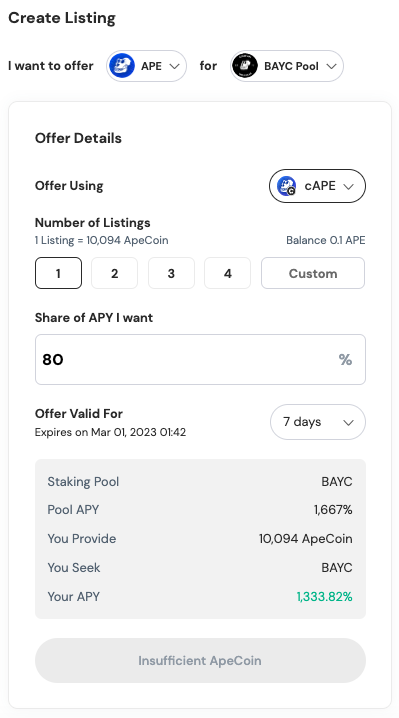Click the cAPE token icon
This screenshot has width=399, height=718.
286,186
